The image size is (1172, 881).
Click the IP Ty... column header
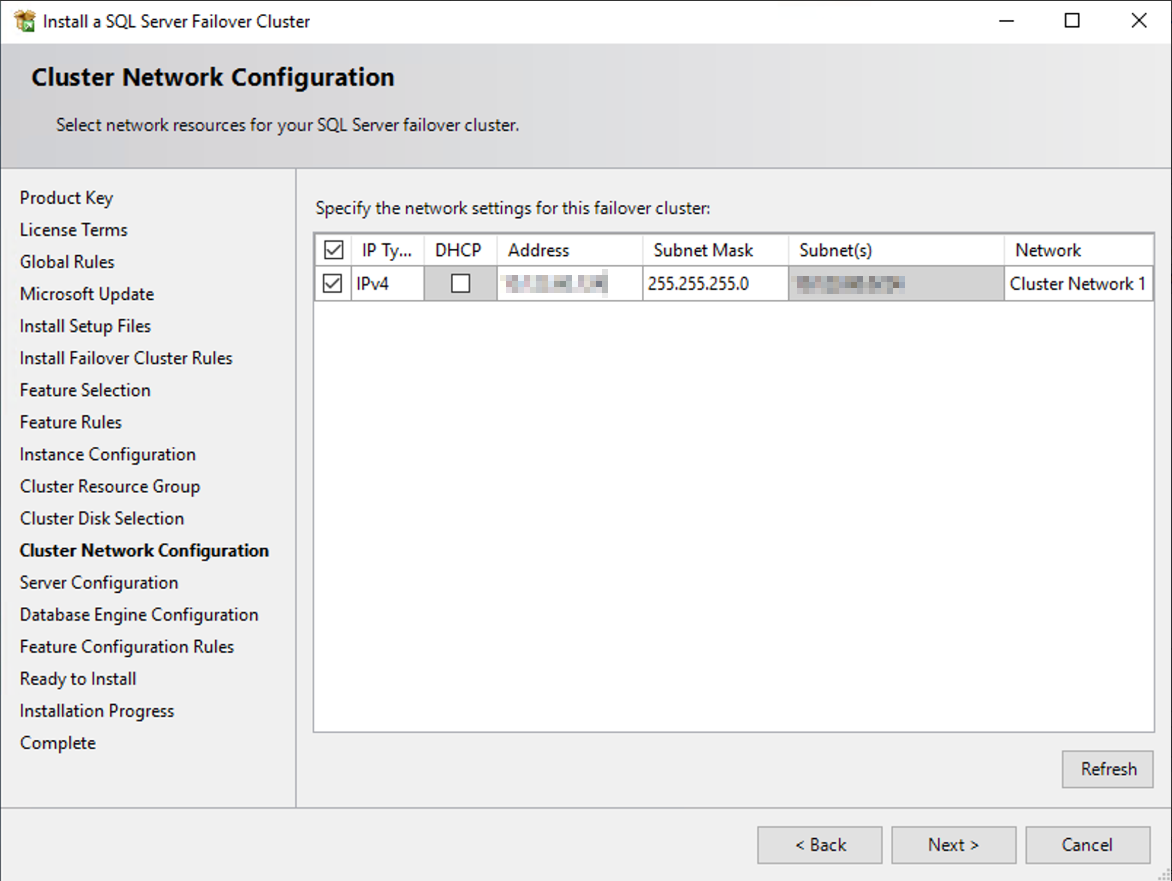coord(387,250)
